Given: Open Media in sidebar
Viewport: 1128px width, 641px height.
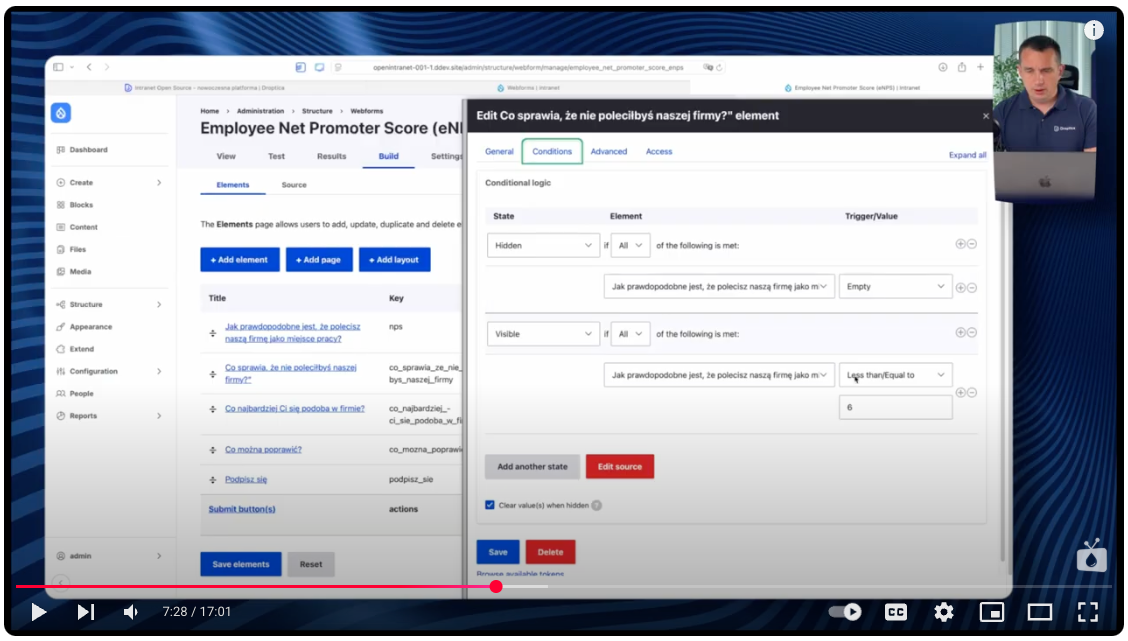Looking at the screenshot, I should click(x=81, y=272).
